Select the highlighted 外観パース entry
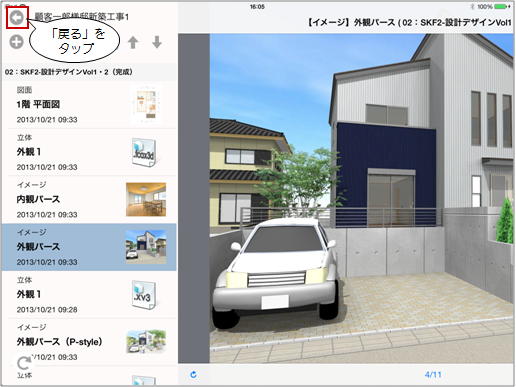 (x=89, y=247)
